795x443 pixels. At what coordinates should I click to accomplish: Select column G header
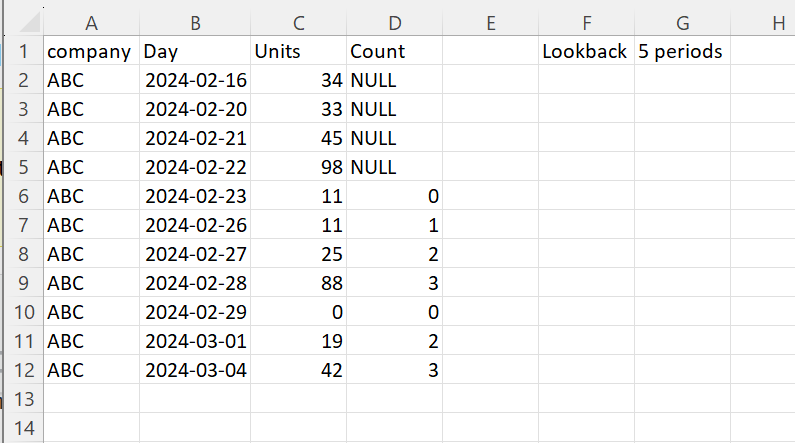click(x=682, y=23)
